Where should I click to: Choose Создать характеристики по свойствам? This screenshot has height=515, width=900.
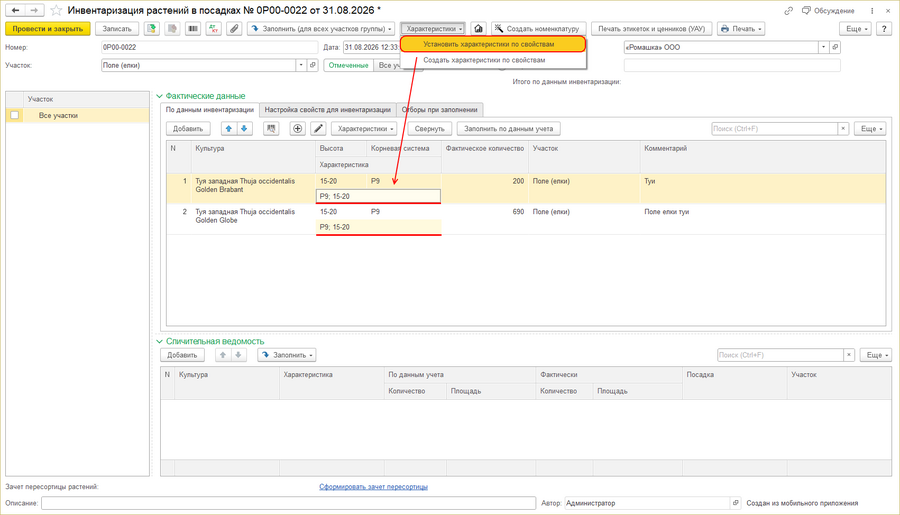484,60
